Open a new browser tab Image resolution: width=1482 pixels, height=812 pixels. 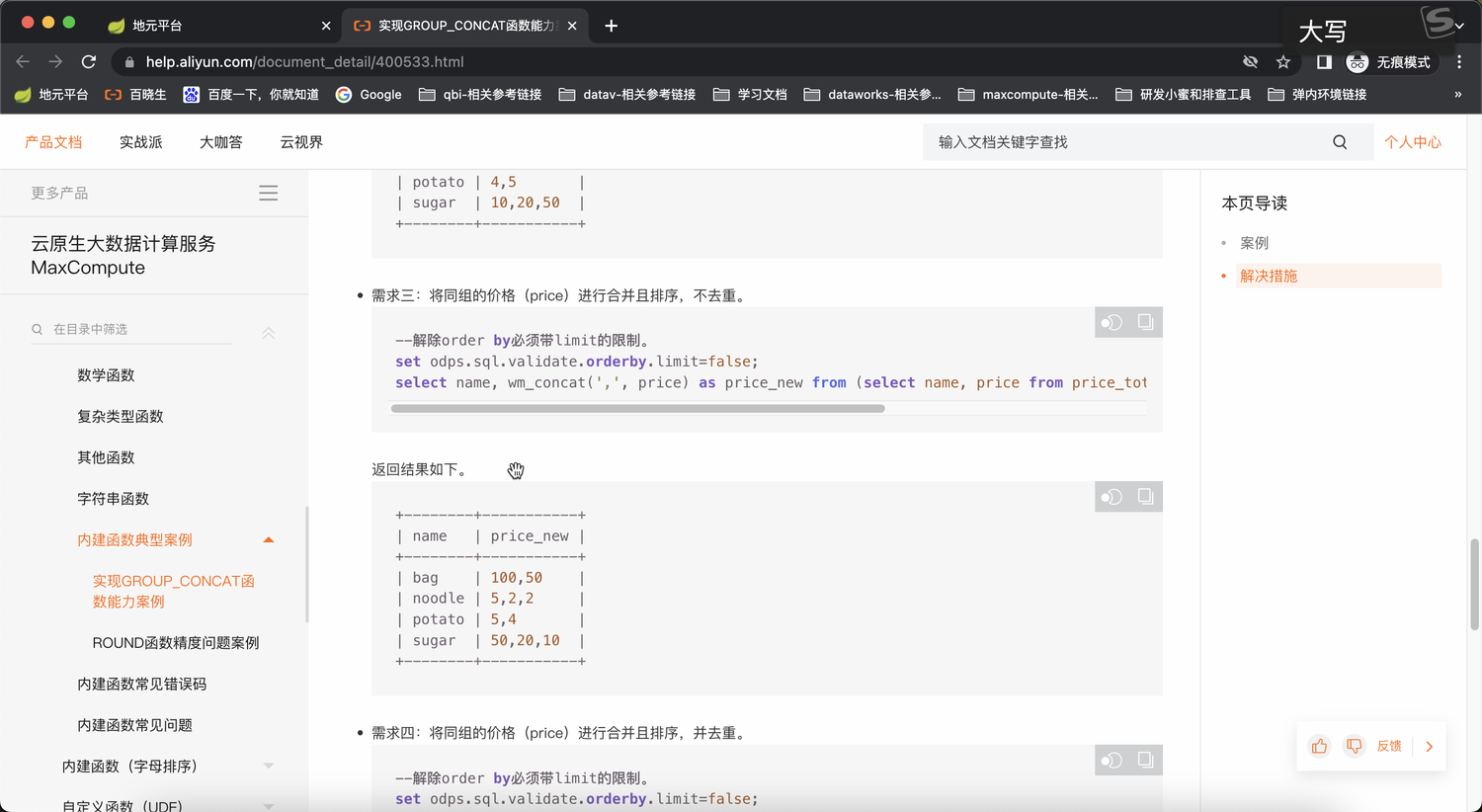click(x=611, y=26)
